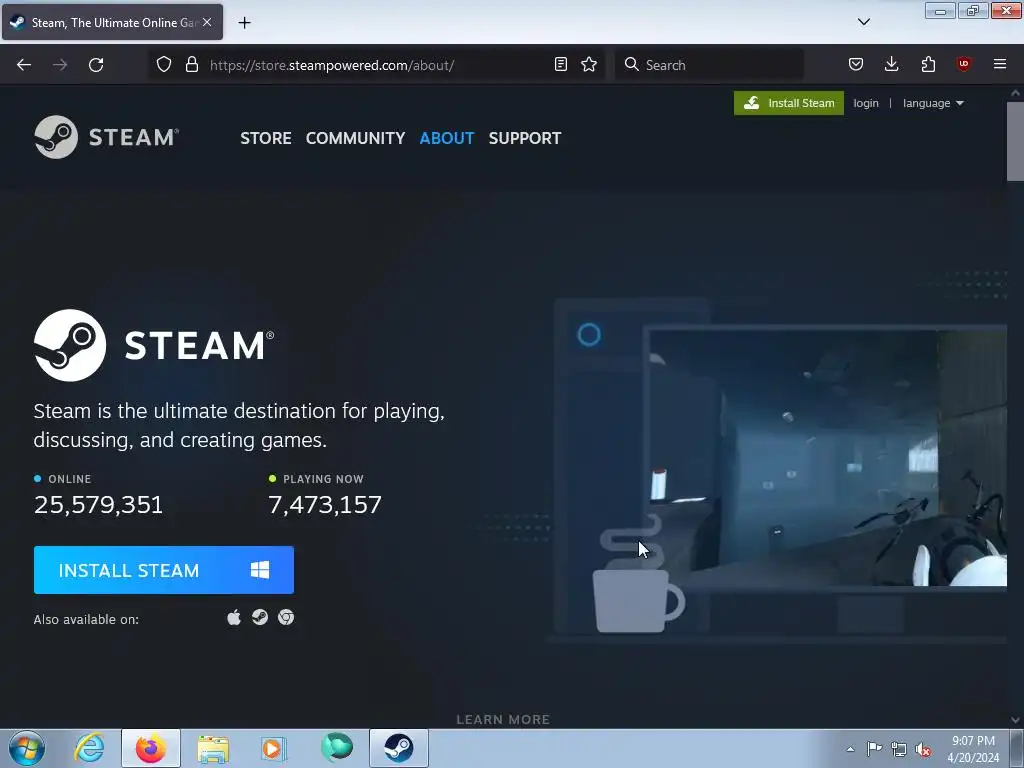Click the LEARN MORE link at the bottom
Image resolution: width=1024 pixels, height=768 pixels.
503,719
